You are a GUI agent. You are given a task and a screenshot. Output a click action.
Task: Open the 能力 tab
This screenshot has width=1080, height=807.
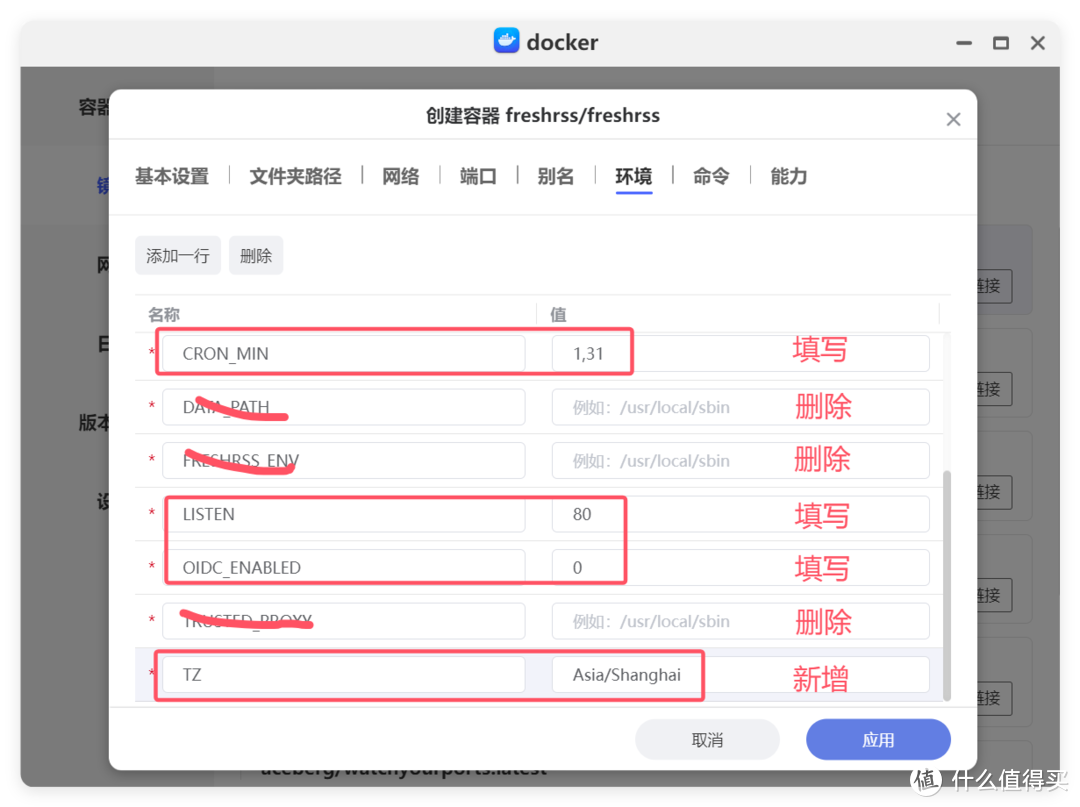[x=788, y=176]
